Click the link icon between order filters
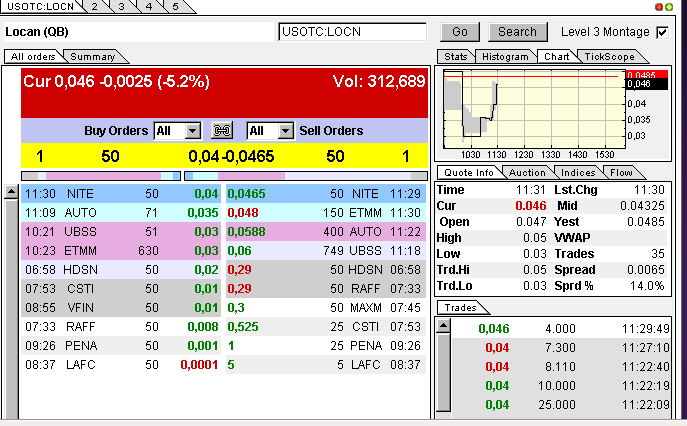 222,131
